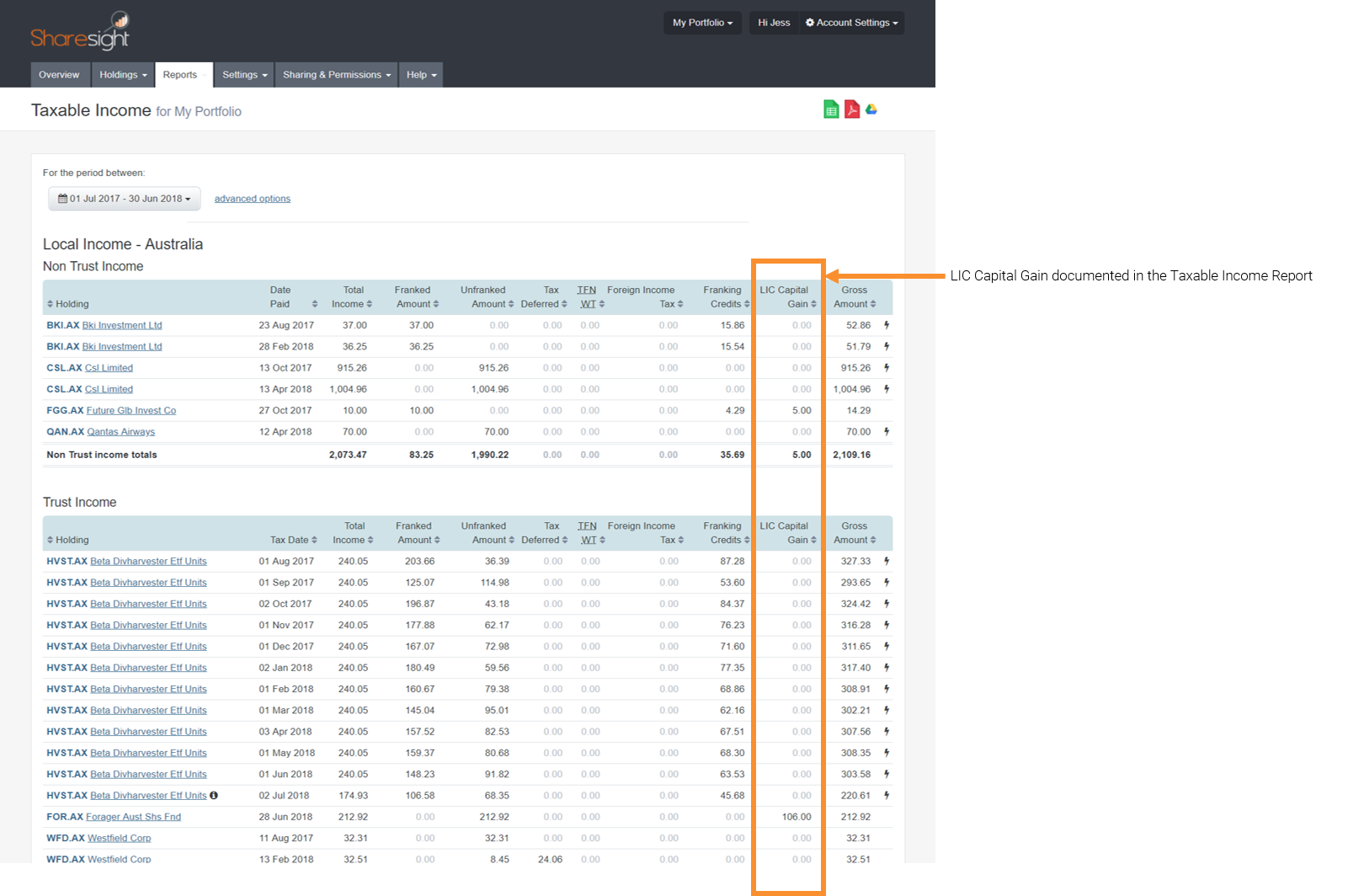Click sort arrows beside Tax Date header
The height and width of the screenshot is (896, 1348).
pyautogui.click(x=314, y=540)
